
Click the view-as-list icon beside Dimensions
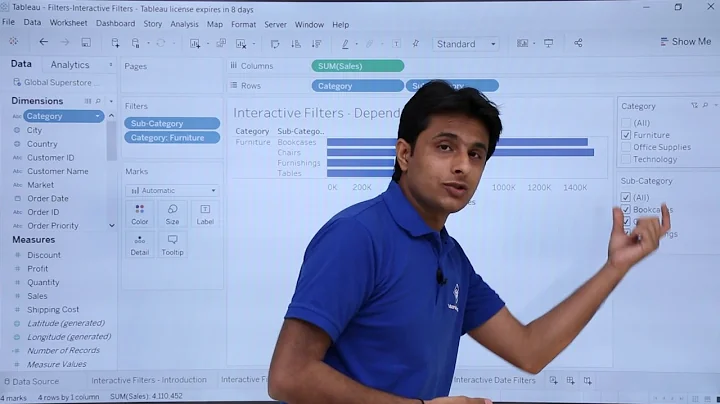(x=88, y=101)
